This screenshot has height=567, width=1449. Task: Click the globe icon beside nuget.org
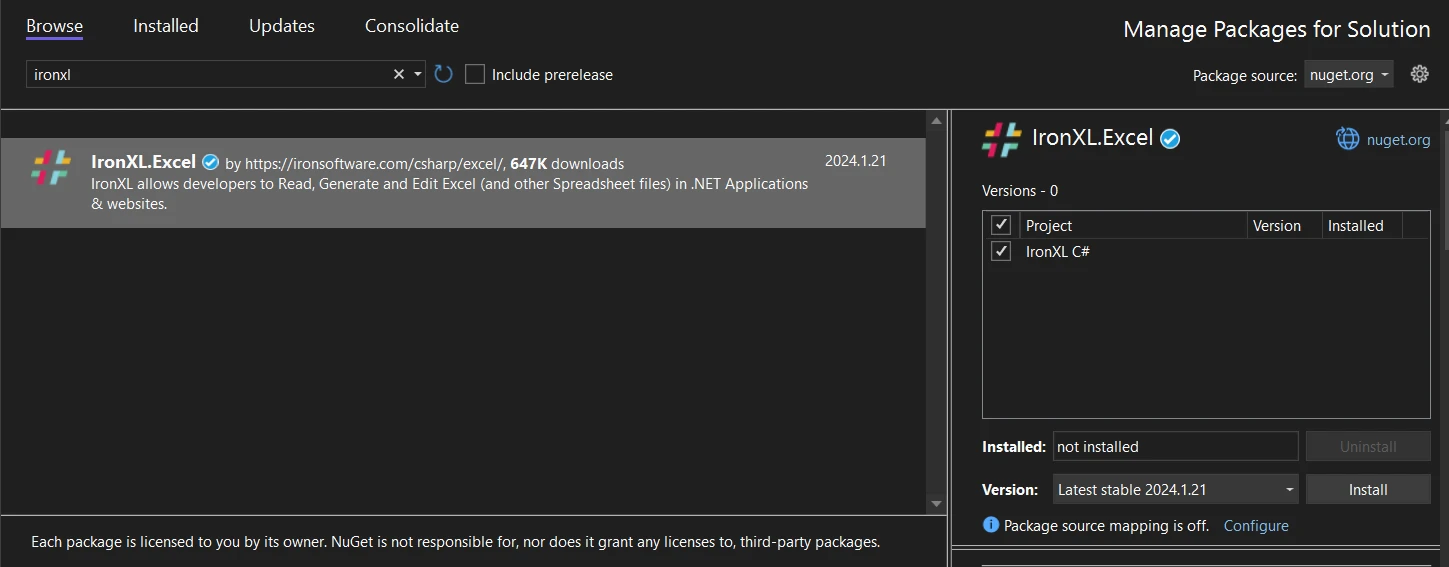tap(1347, 139)
